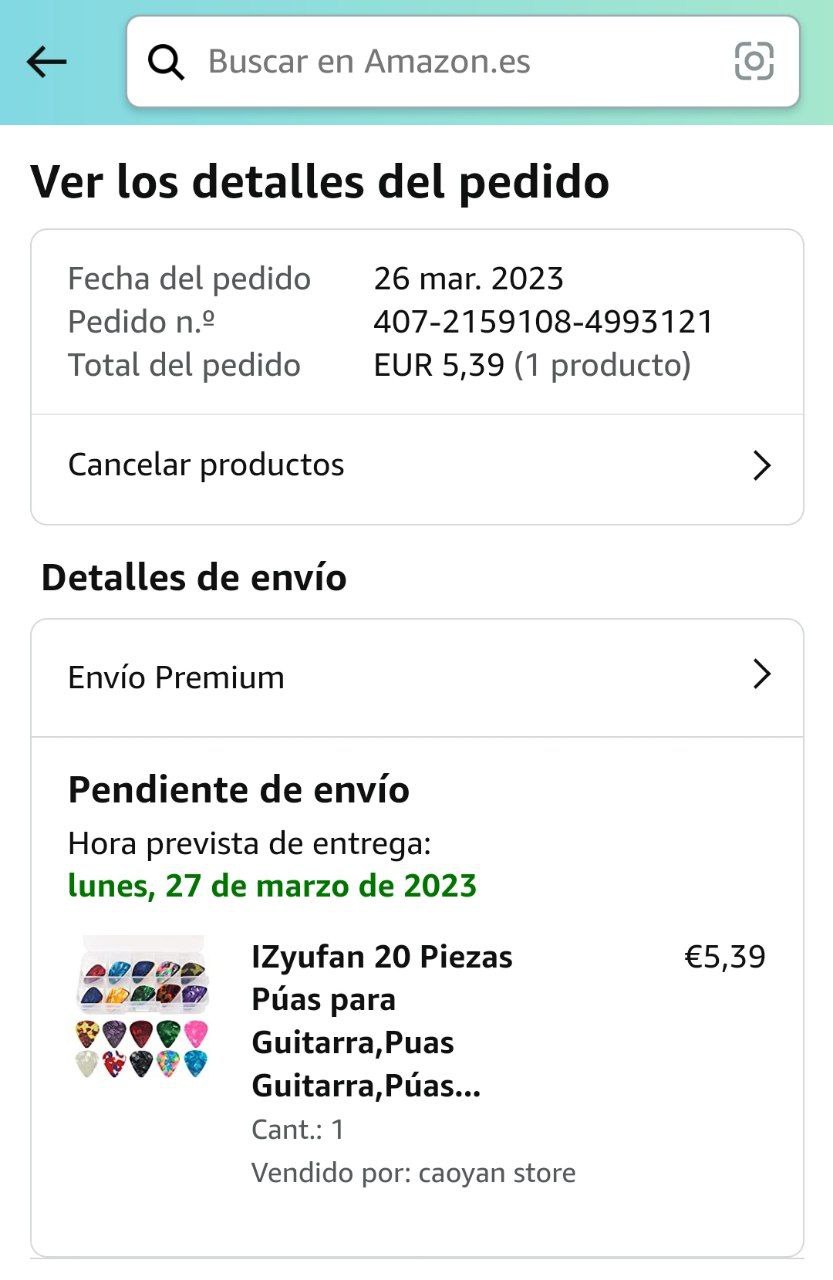This screenshot has width=833, height=1280.
Task: Open the 'Envío Premium' shipping row
Action: point(176,678)
